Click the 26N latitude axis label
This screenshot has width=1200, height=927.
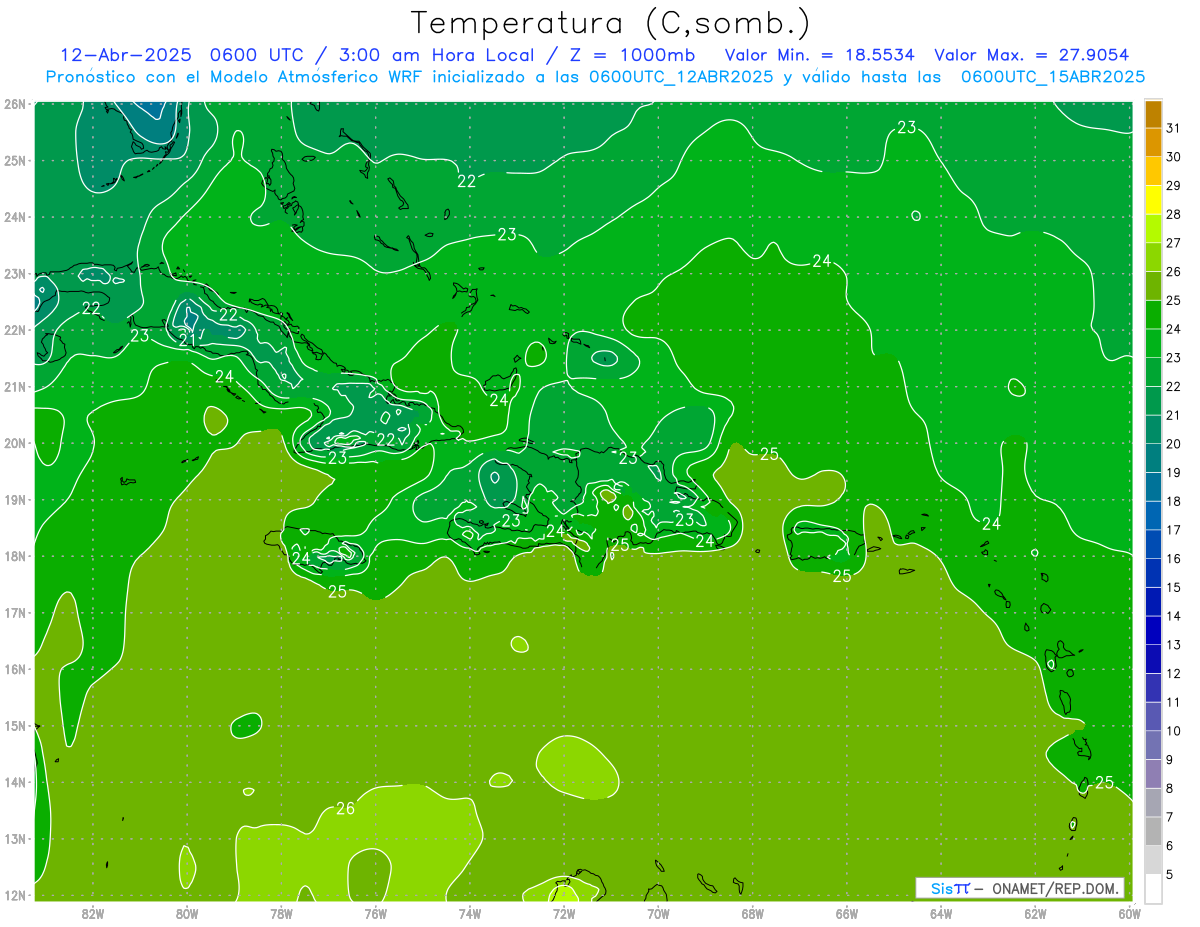[x=14, y=104]
